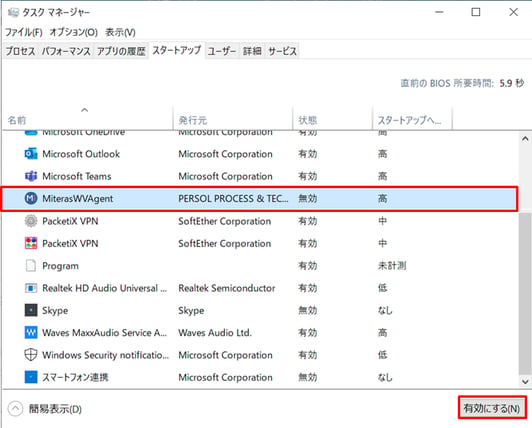The width and height of the screenshot is (532, 428).
Task: Click the Waves MaxxAudio Service icon
Action: (x=31, y=333)
